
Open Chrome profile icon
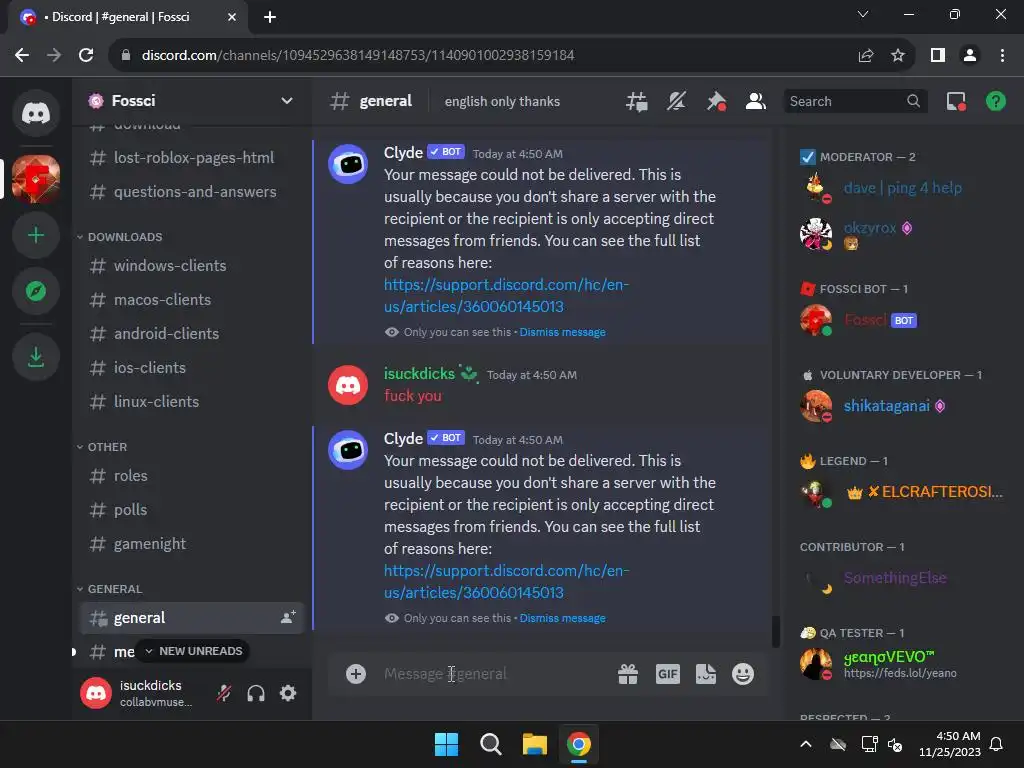click(970, 56)
